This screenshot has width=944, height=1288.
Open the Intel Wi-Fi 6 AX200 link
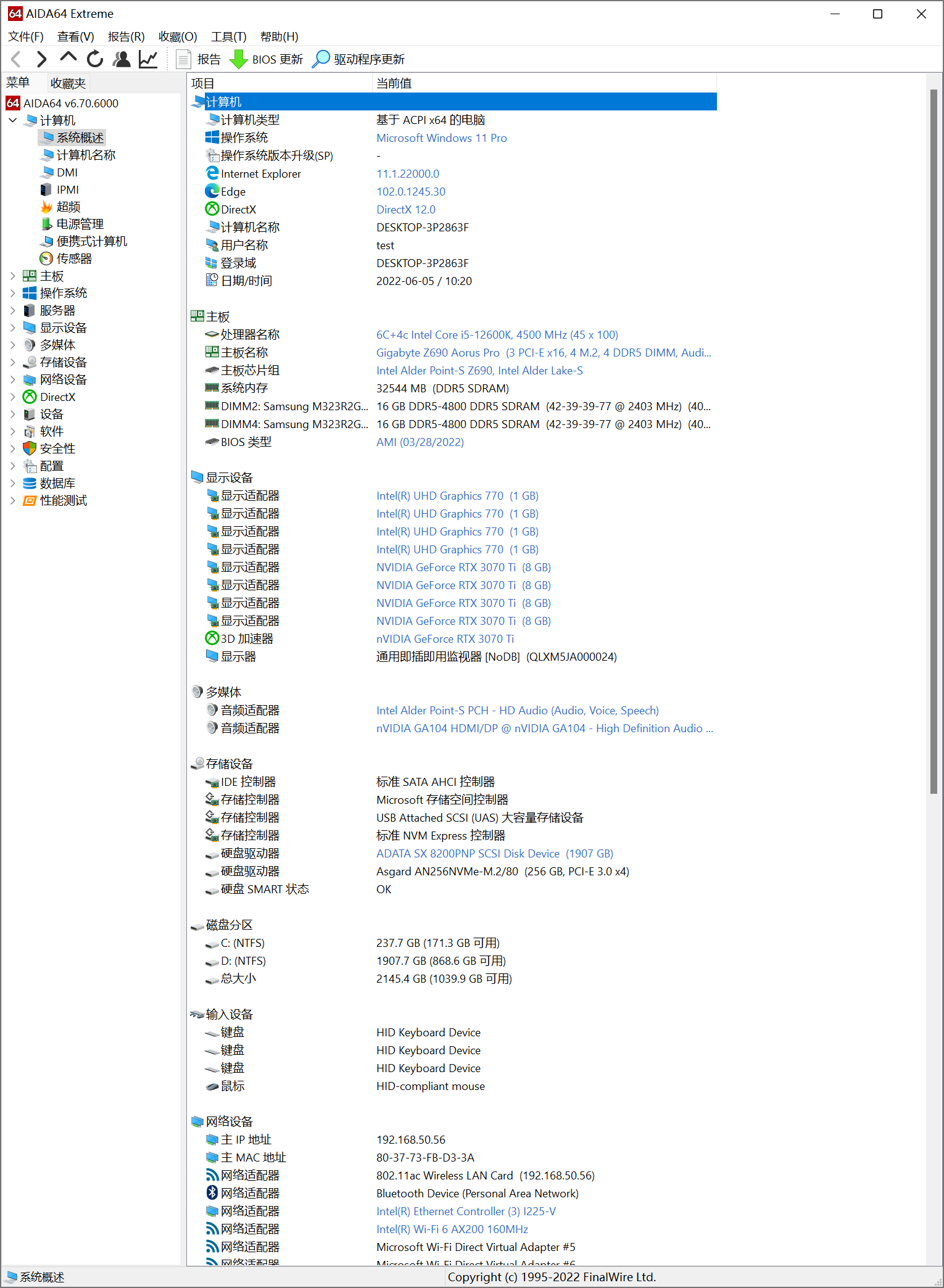[452, 1229]
